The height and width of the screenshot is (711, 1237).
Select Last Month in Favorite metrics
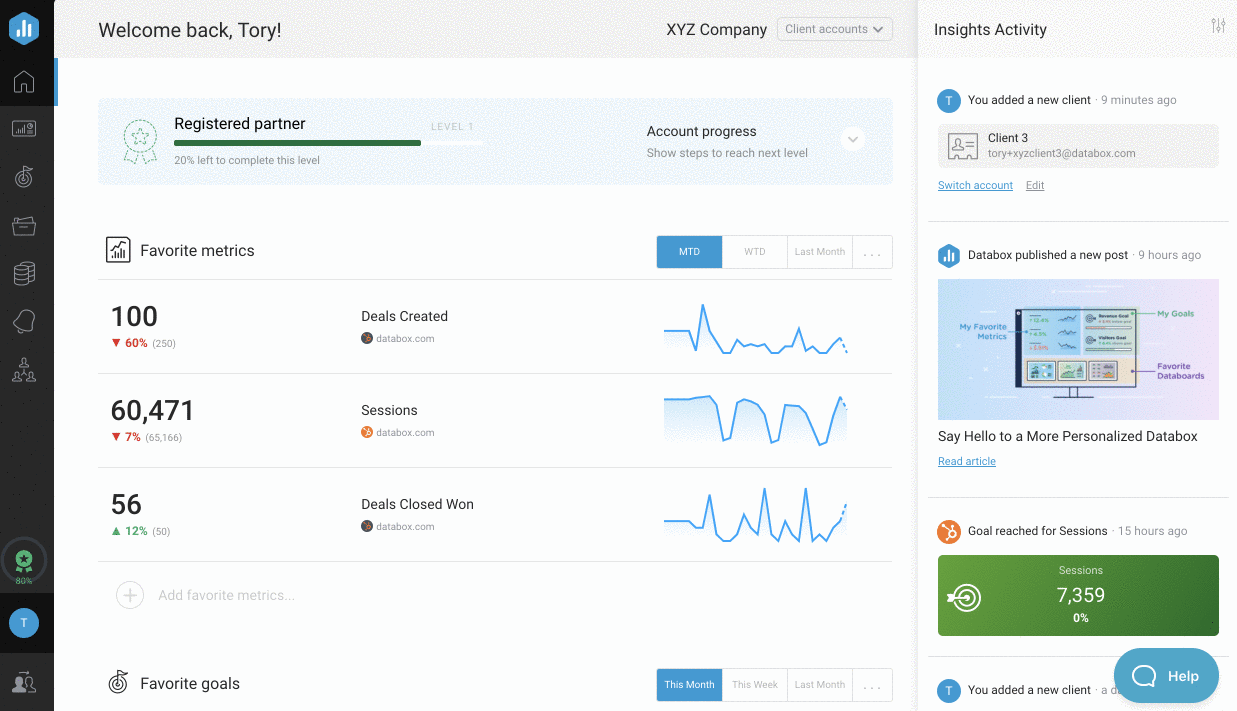coord(820,252)
